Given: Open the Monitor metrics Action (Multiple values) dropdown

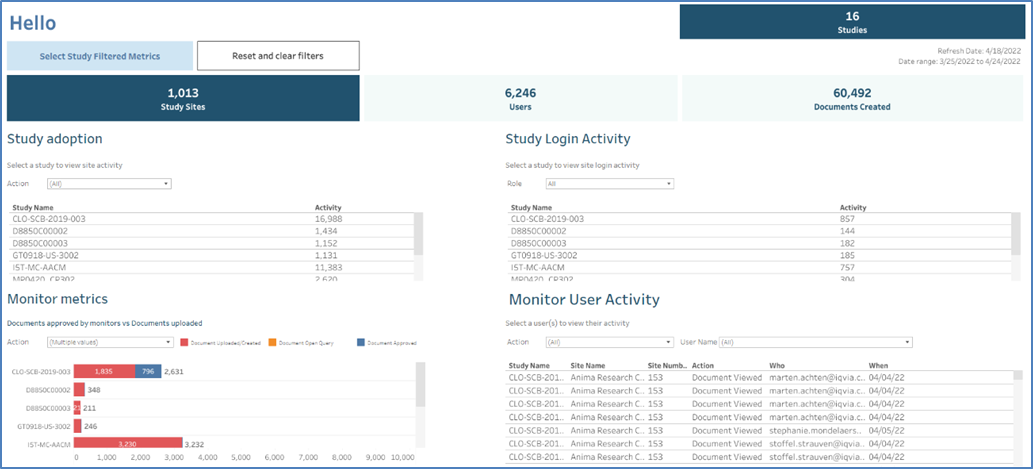Looking at the screenshot, I should click(109, 343).
